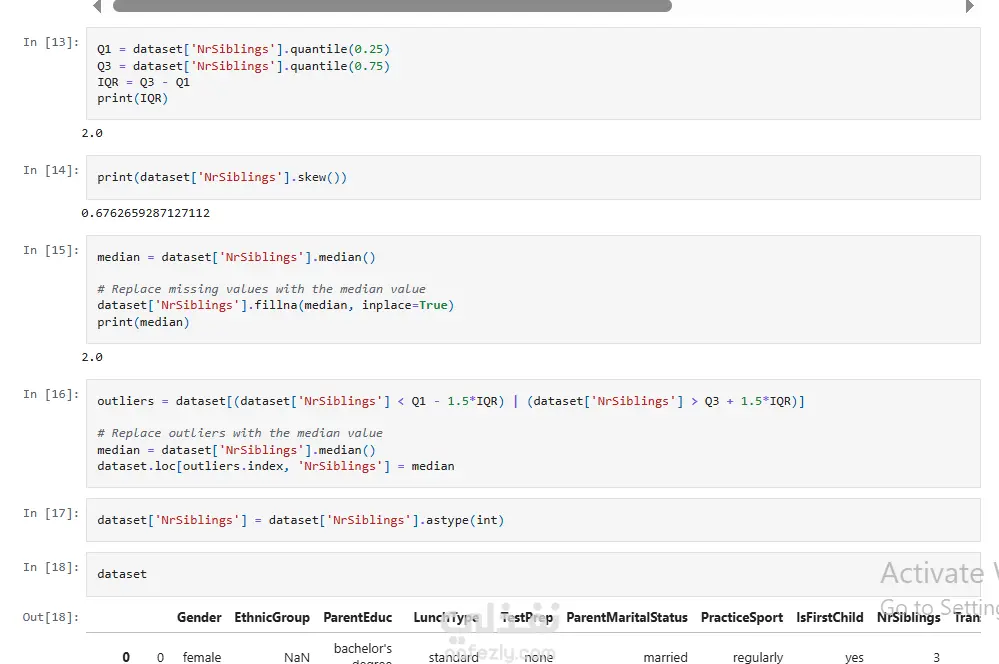Click inside code cell In [18] dataset
The height and width of the screenshot is (664, 999).
click(533, 574)
